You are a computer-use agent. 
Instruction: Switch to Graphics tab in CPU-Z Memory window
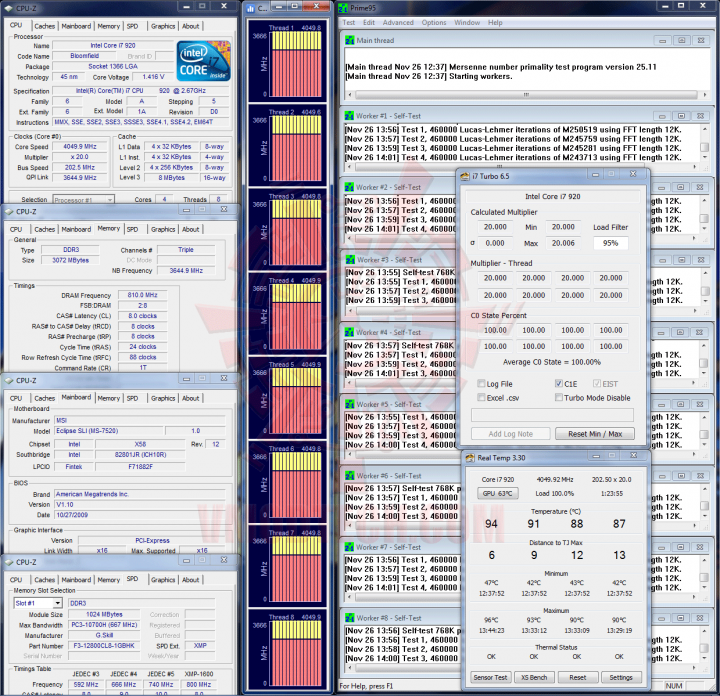pyautogui.click(x=163, y=229)
